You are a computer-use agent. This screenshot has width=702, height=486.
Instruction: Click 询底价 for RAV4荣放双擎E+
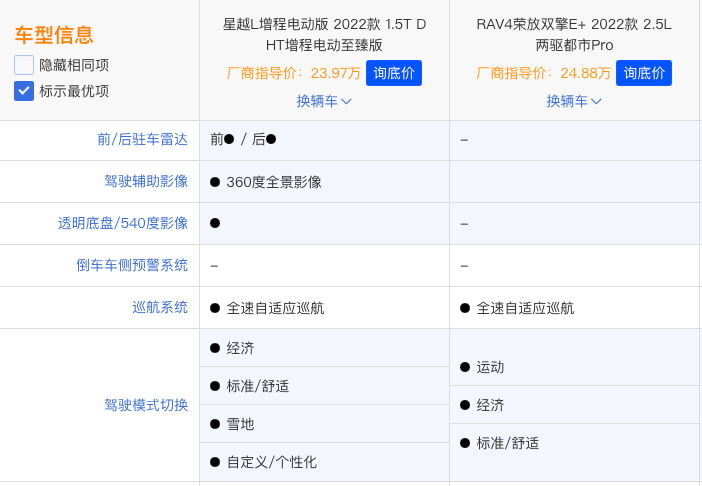(x=644, y=73)
